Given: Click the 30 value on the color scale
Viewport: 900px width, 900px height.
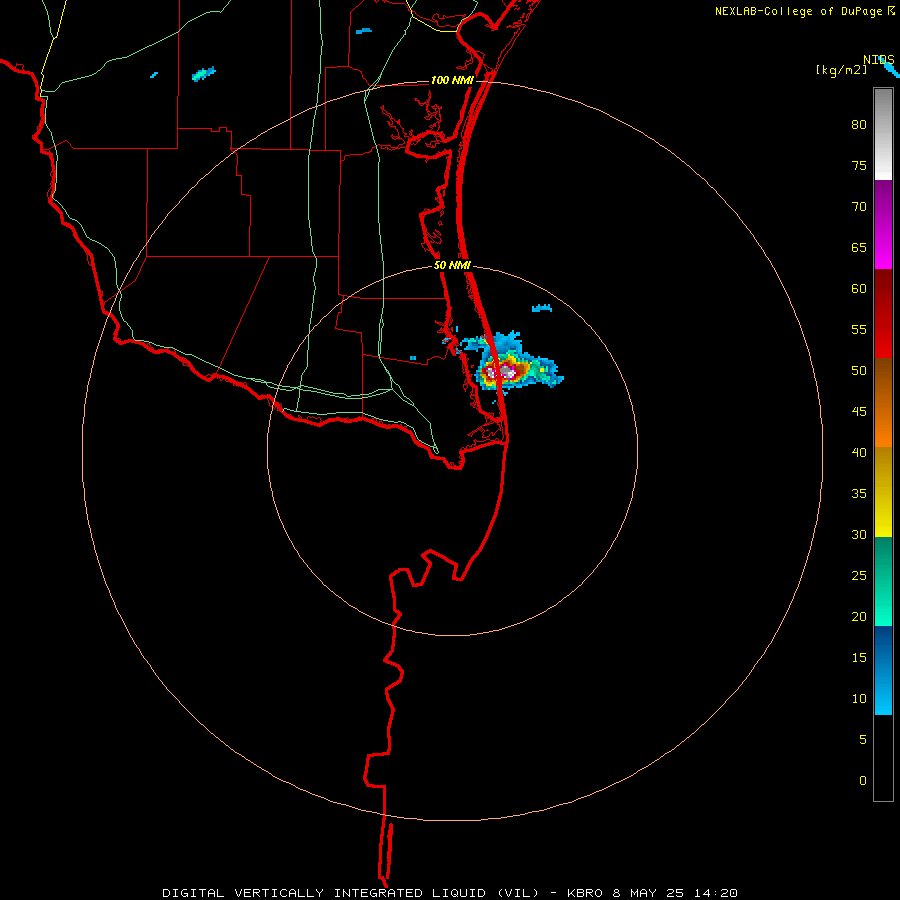Looking at the screenshot, I should (859, 534).
